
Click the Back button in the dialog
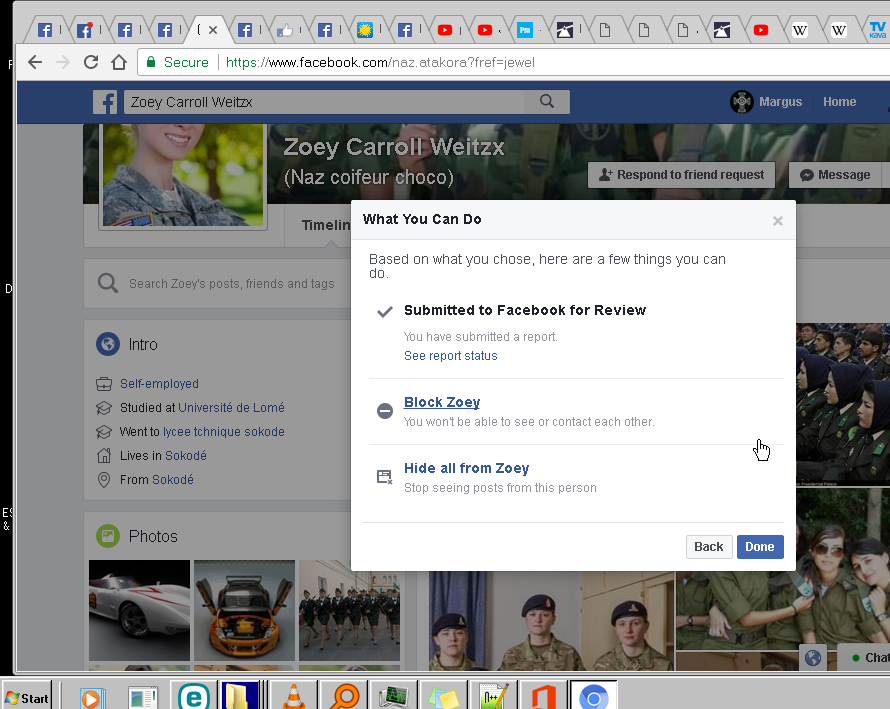pos(709,547)
